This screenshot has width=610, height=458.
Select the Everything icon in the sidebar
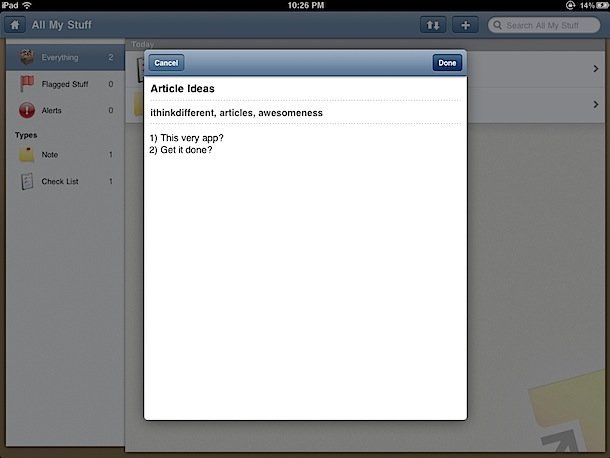26,57
